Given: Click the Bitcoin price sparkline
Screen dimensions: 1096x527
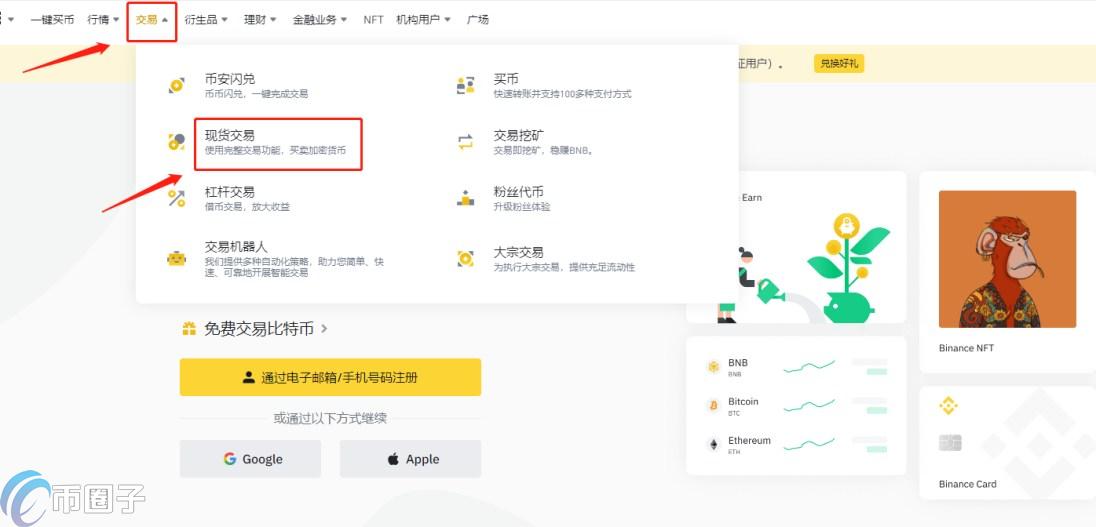Looking at the screenshot, I should click(x=809, y=405).
